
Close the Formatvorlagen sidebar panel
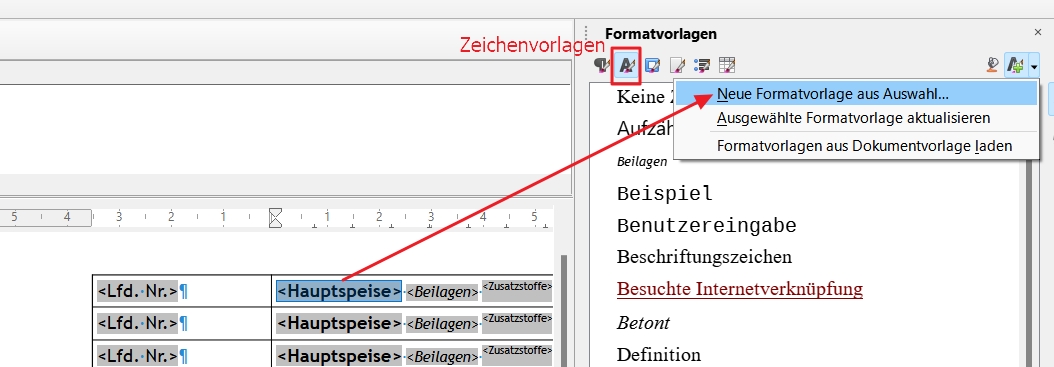point(1037,32)
